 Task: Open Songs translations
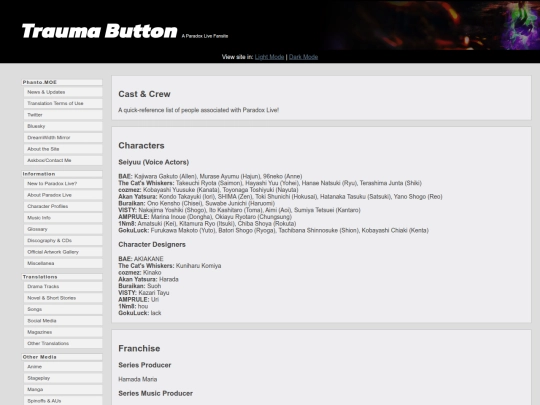(63, 309)
